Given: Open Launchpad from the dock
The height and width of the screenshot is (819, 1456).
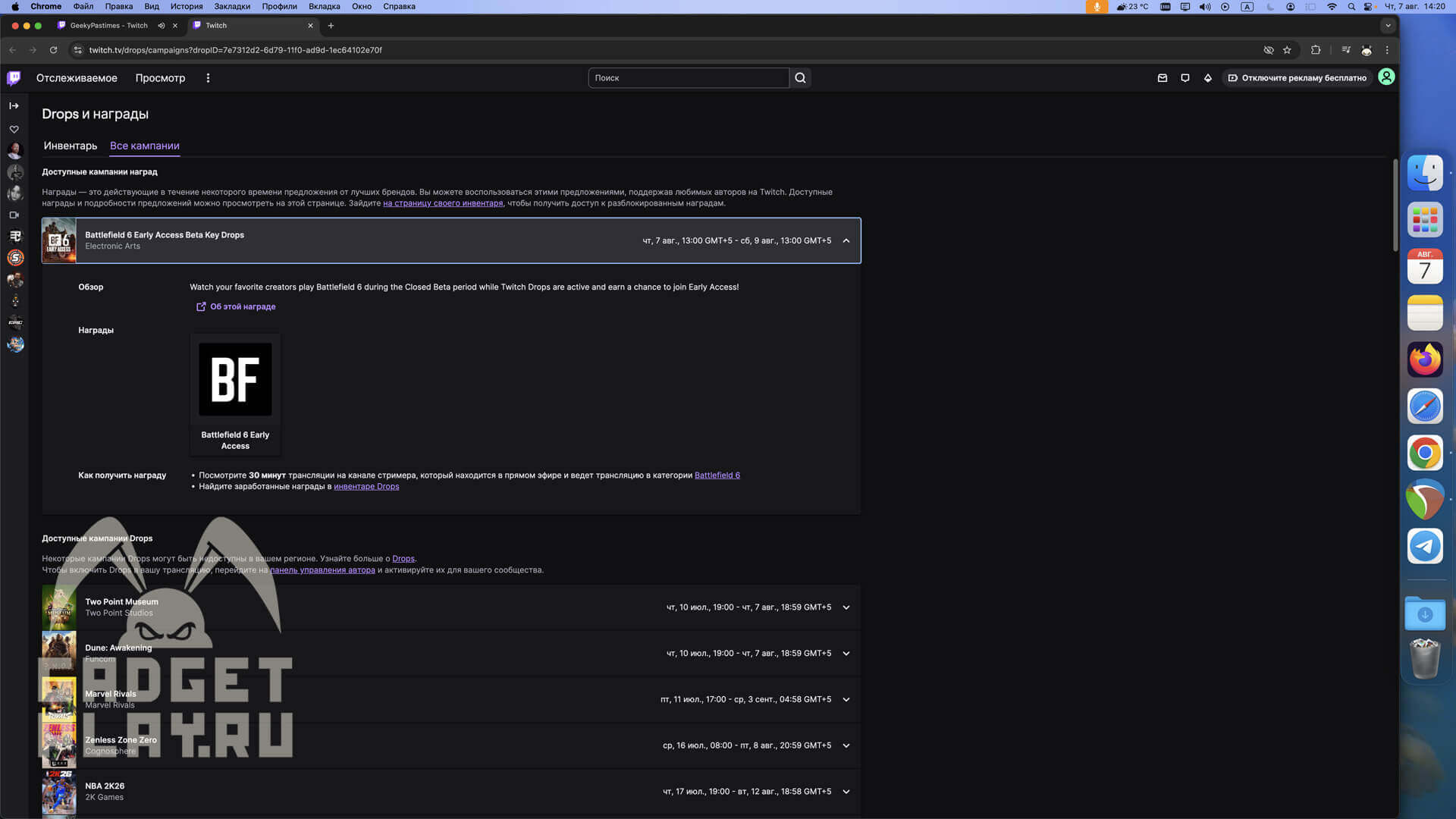Looking at the screenshot, I should point(1425,220).
